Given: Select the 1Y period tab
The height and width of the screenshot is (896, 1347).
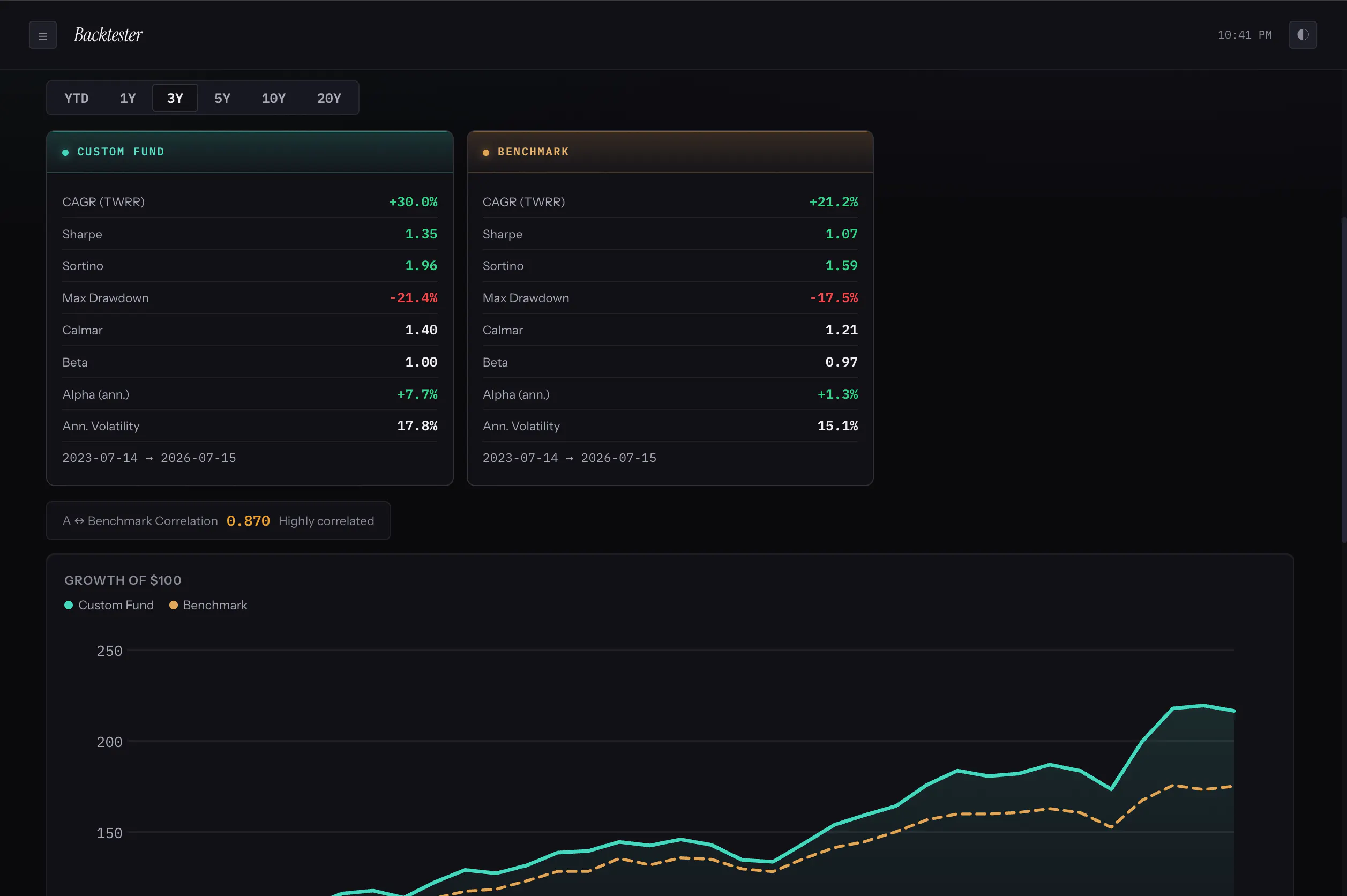Looking at the screenshot, I should [x=128, y=98].
